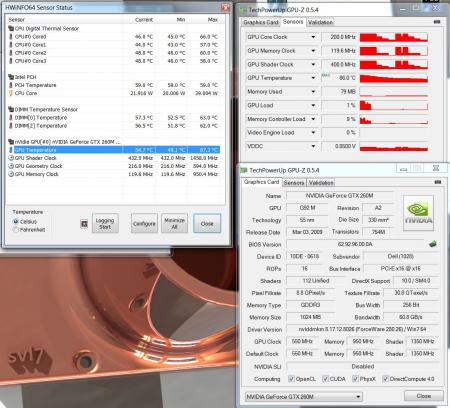Click the GPU name field in GPU-Z
The height and width of the screenshot is (408, 450).
click(340, 196)
